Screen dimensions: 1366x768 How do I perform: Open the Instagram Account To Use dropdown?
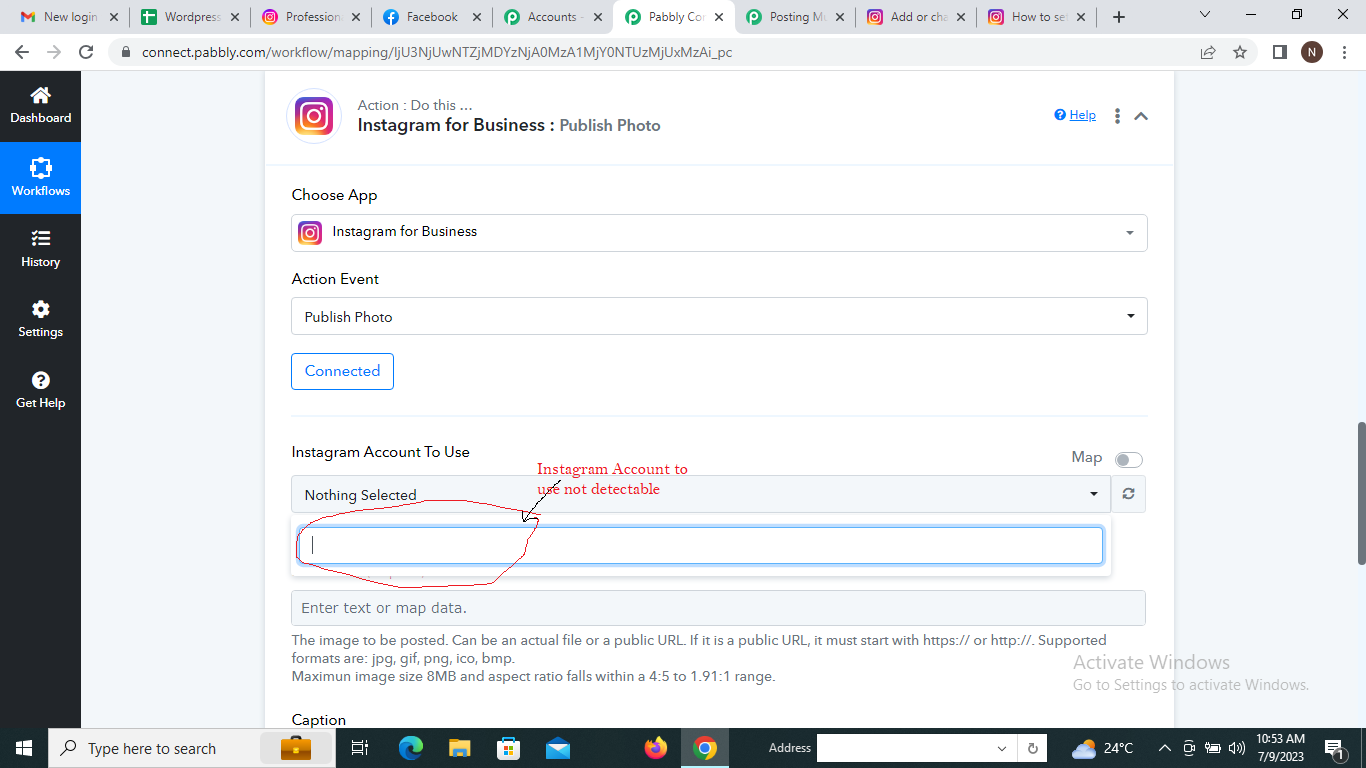pos(701,494)
